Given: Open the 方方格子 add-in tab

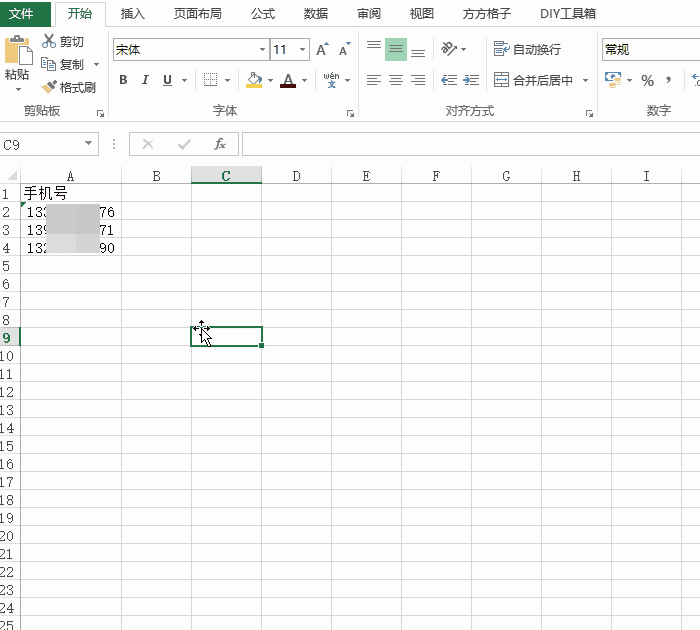Looking at the screenshot, I should [486, 13].
